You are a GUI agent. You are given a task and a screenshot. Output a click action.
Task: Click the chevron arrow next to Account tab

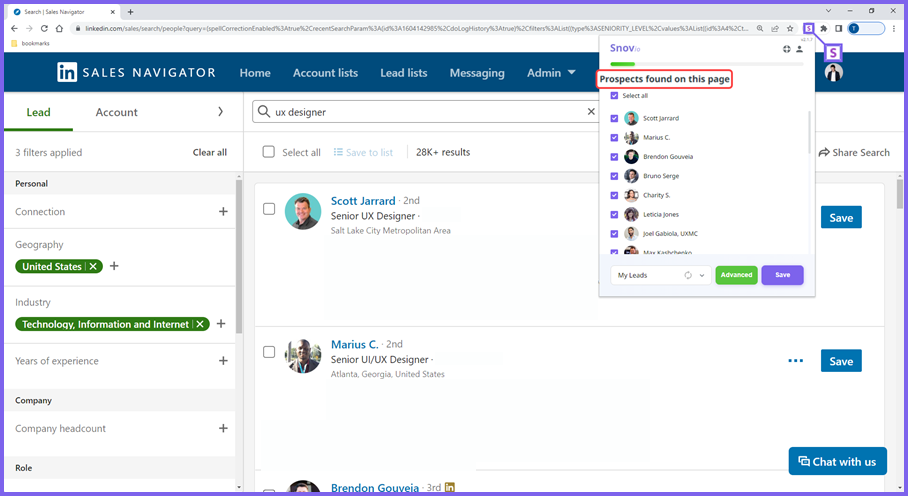pyautogui.click(x=220, y=111)
